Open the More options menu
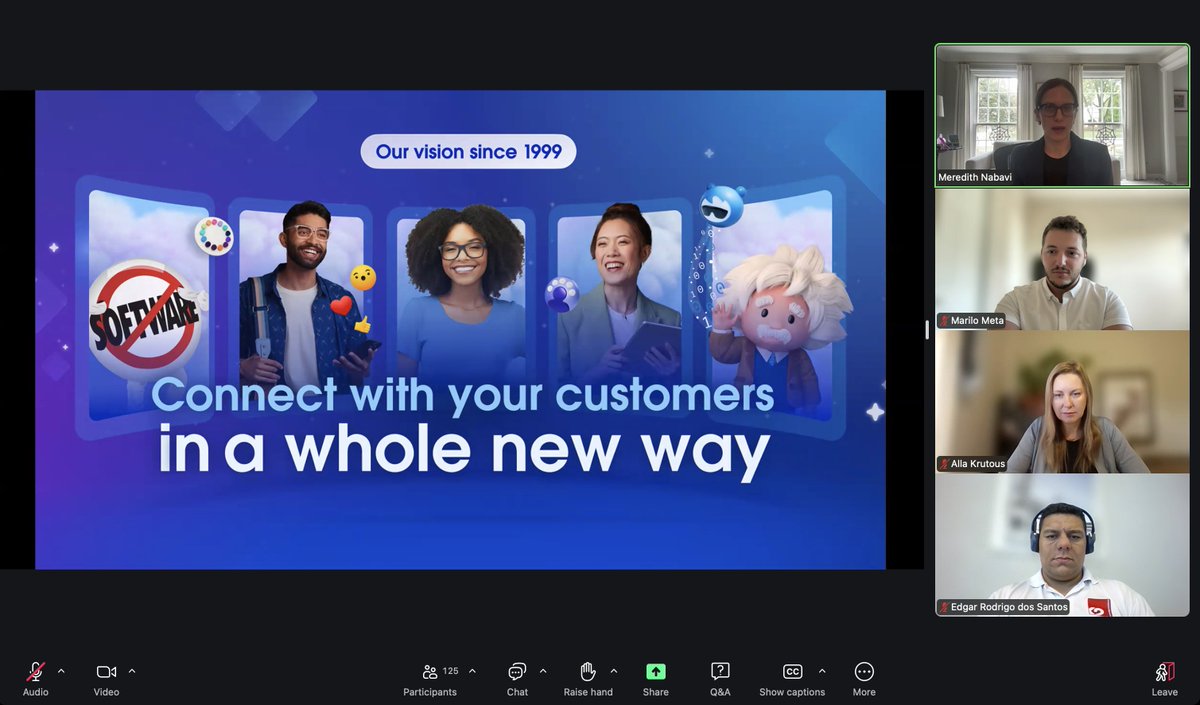 click(x=864, y=678)
